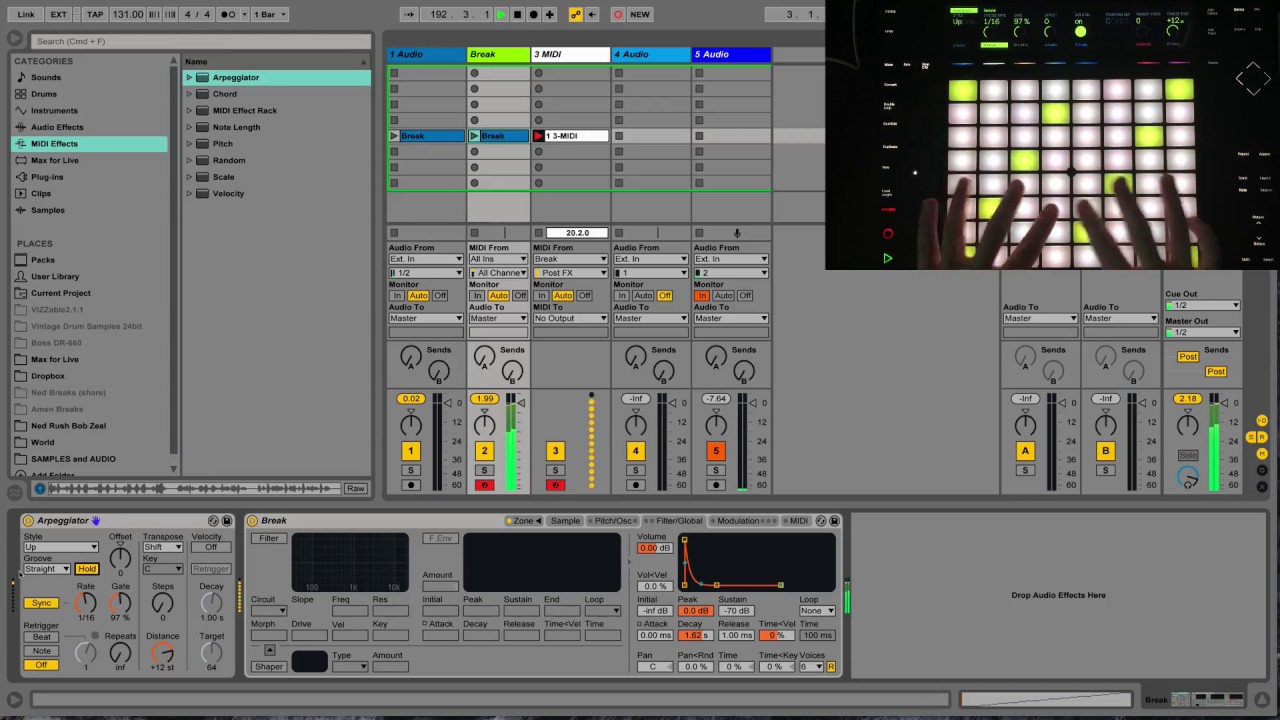Arm track 1 for recording
Image resolution: width=1280 pixels, height=720 pixels.
click(x=410, y=485)
